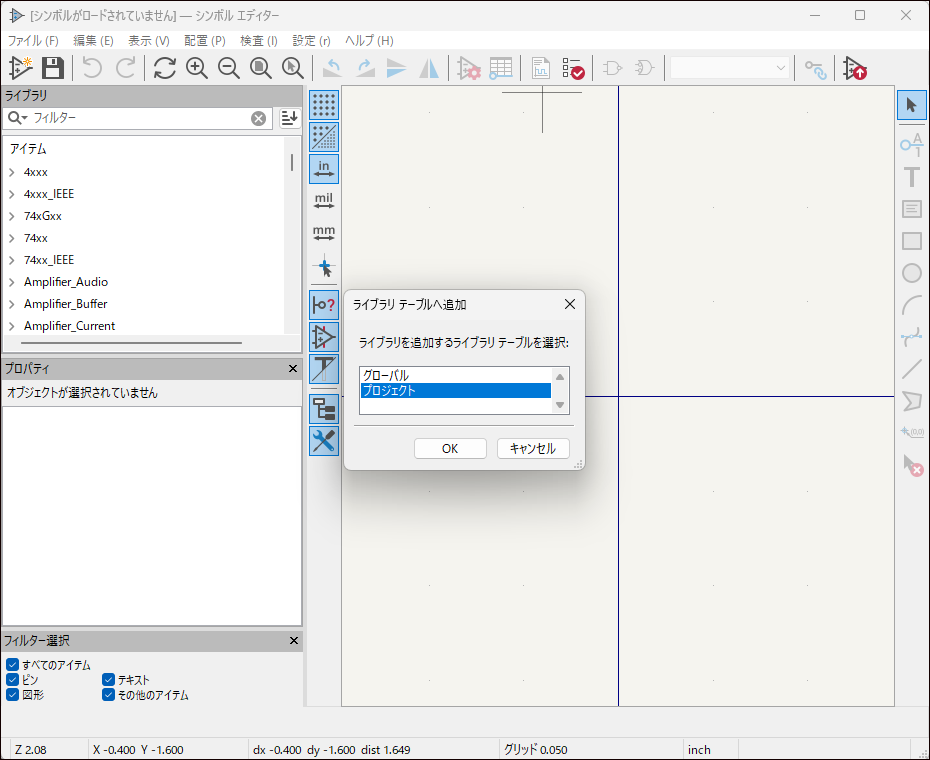Open the ファイル (F) menu

33,41
